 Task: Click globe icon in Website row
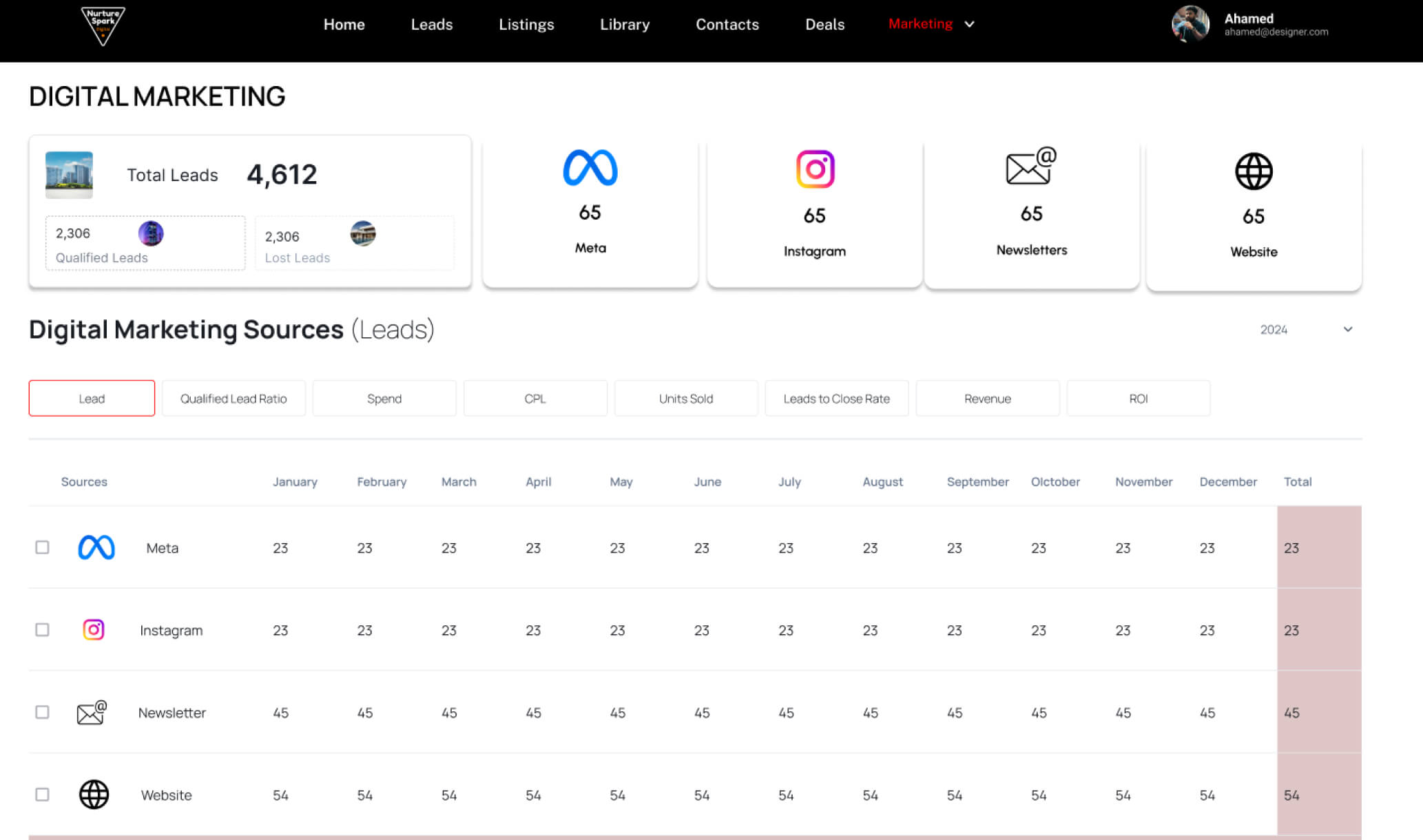pyautogui.click(x=94, y=795)
